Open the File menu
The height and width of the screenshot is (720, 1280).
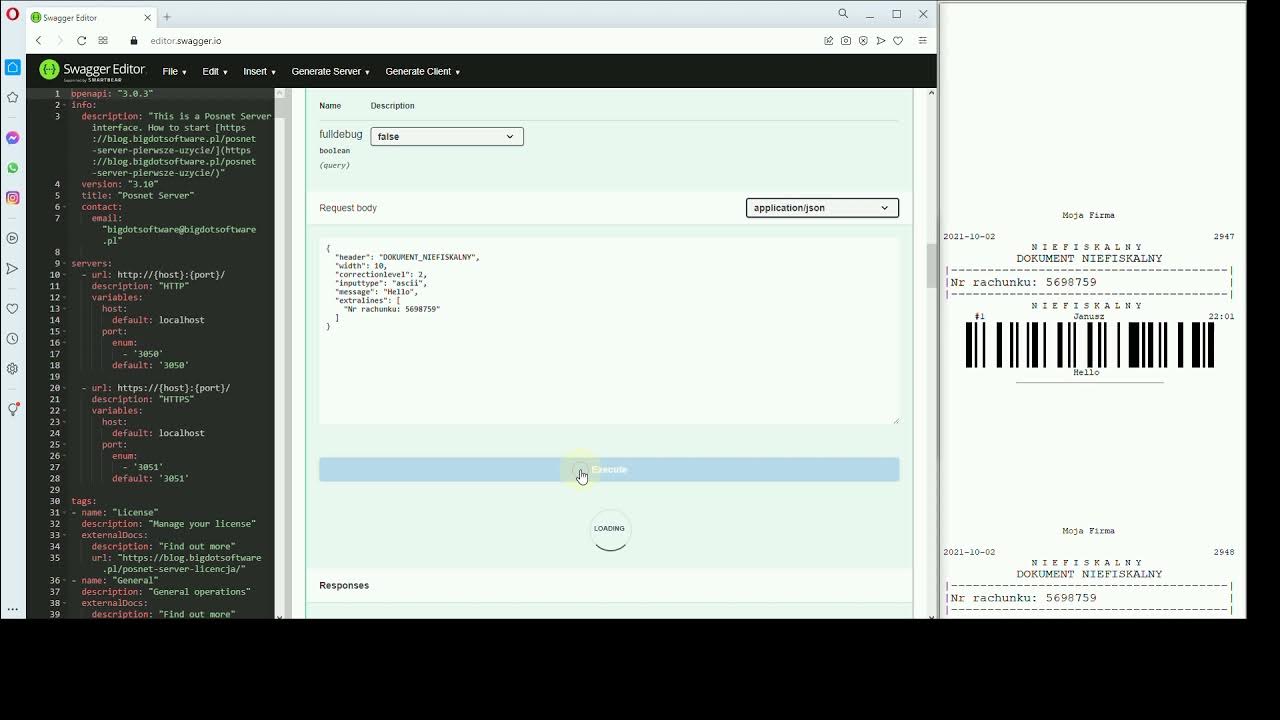[174, 72]
